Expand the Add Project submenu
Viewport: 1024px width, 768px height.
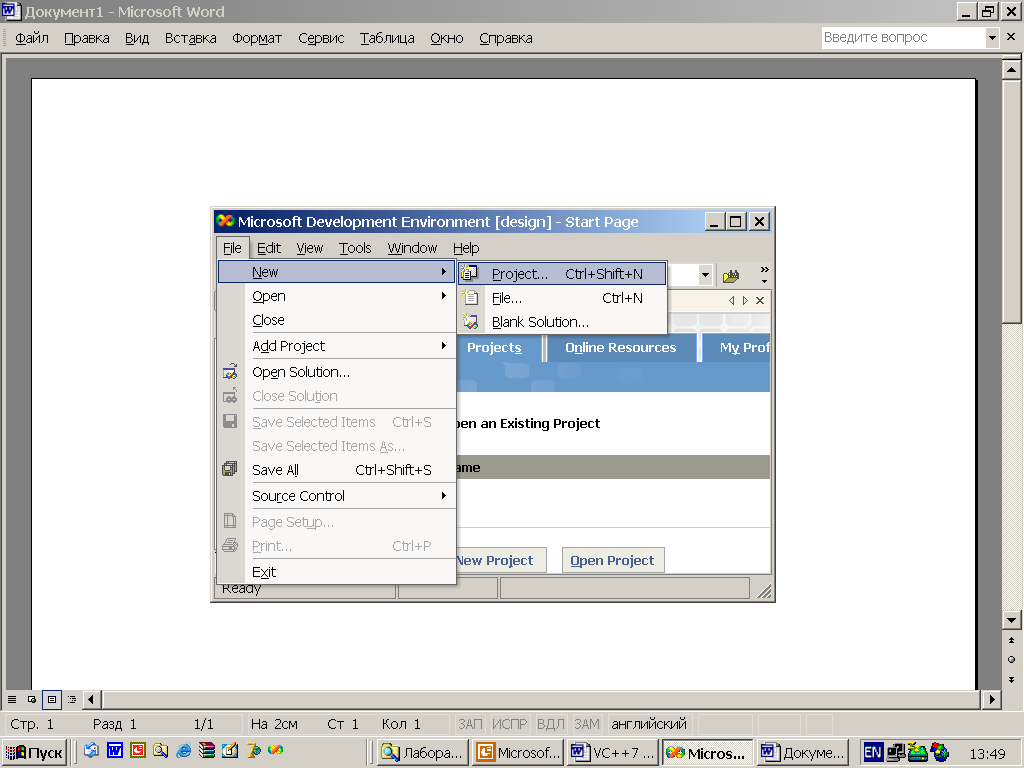[443, 345]
